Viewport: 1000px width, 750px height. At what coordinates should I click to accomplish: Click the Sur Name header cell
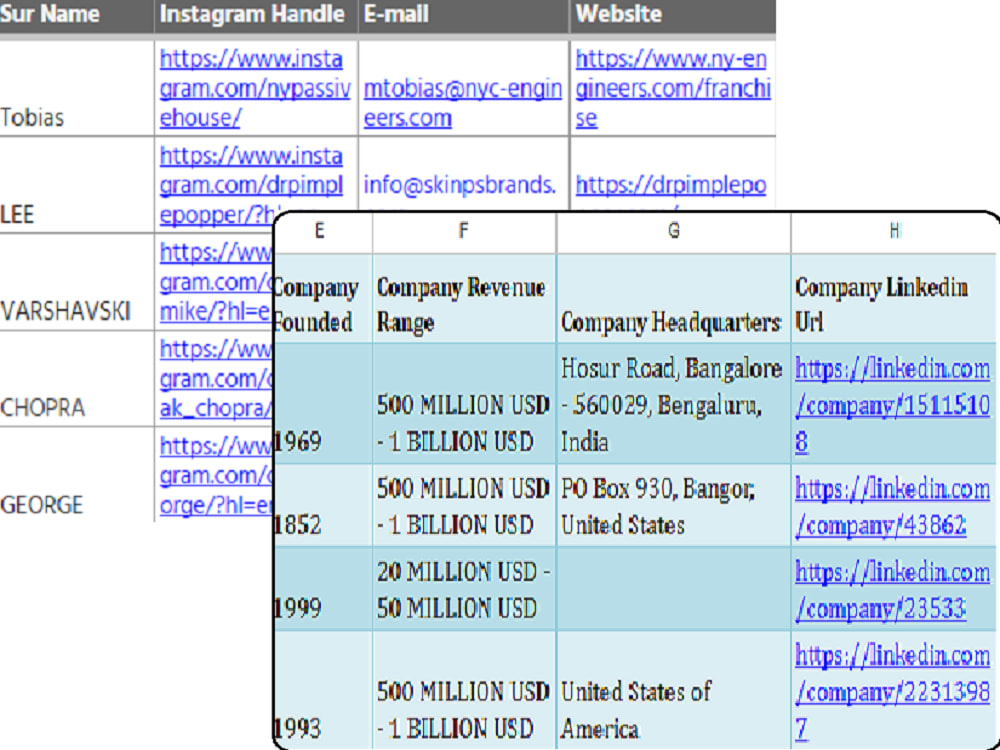click(77, 15)
